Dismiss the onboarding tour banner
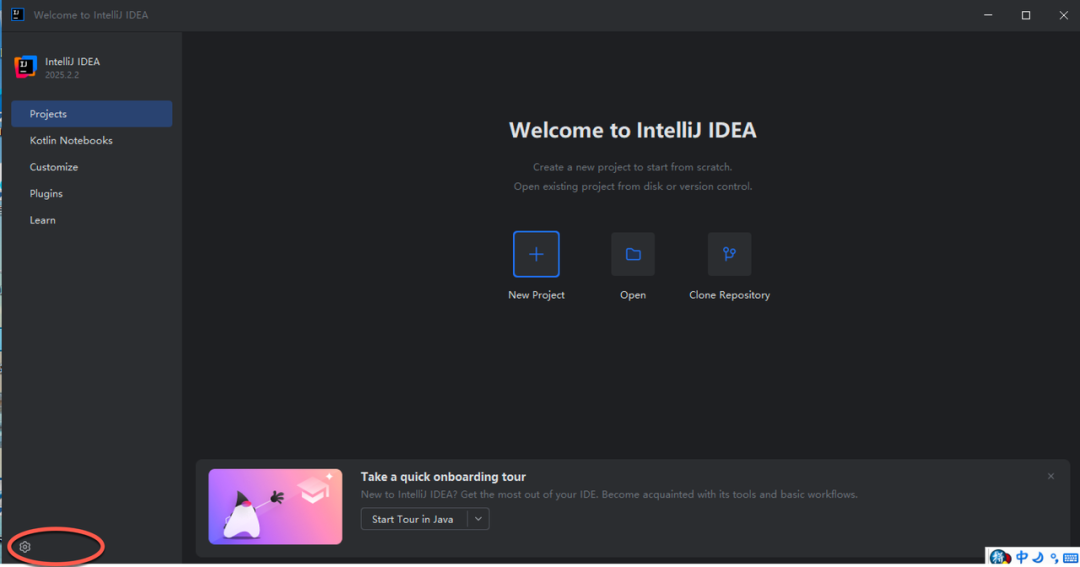The width and height of the screenshot is (1080, 567). (1050, 476)
